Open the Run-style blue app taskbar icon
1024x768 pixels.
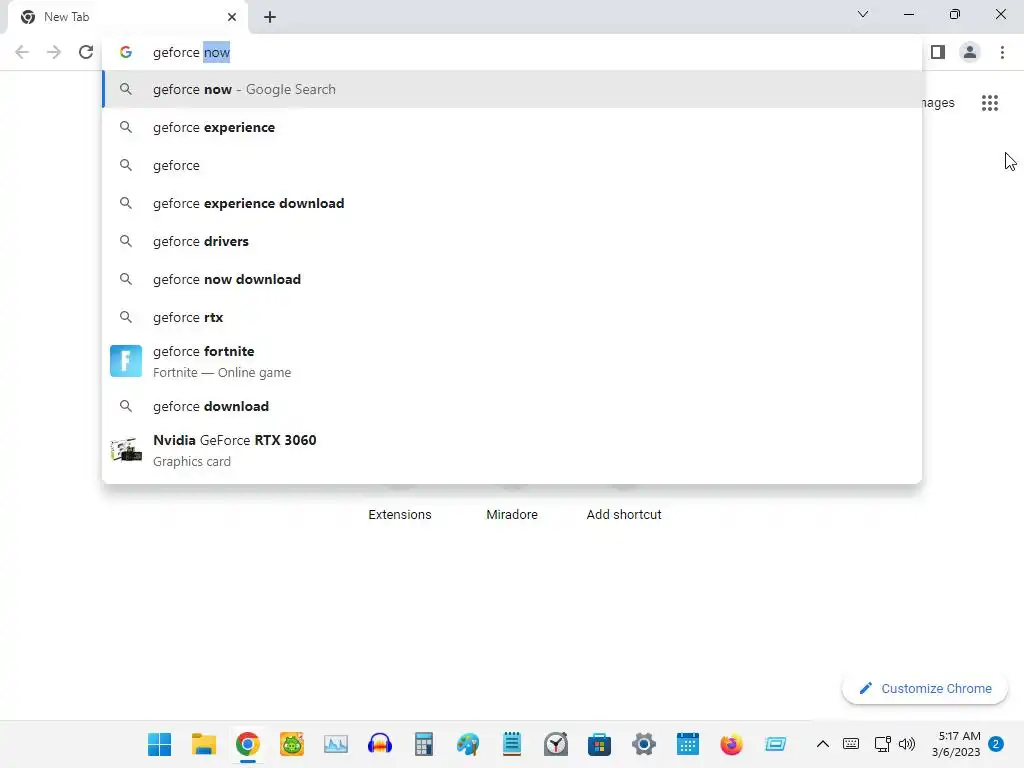(775, 744)
